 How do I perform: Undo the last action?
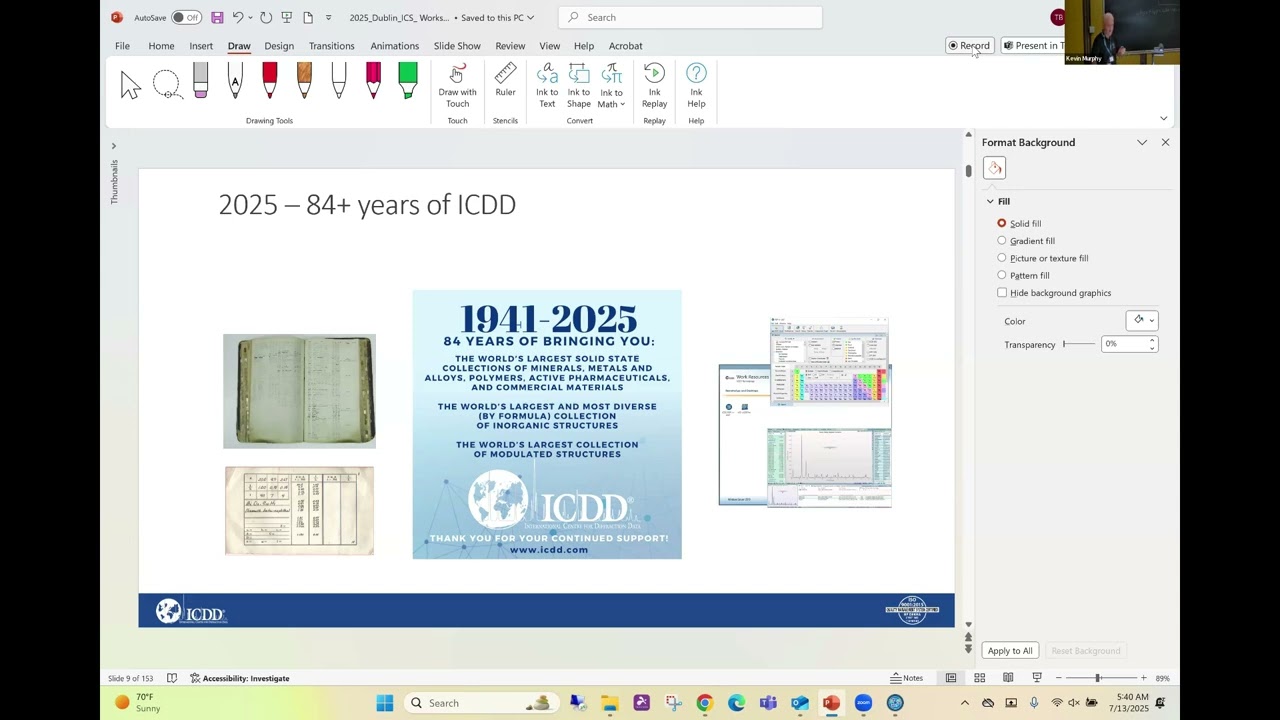coord(238,17)
